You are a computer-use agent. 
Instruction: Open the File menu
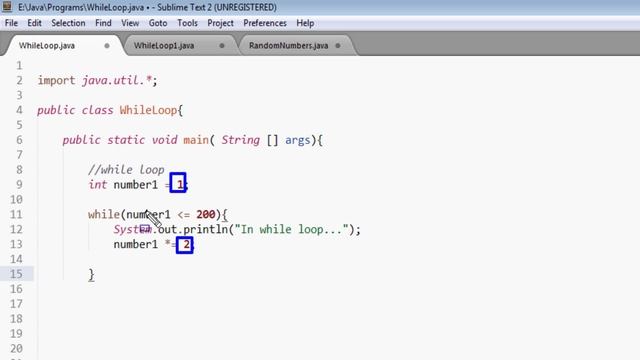[11, 23]
